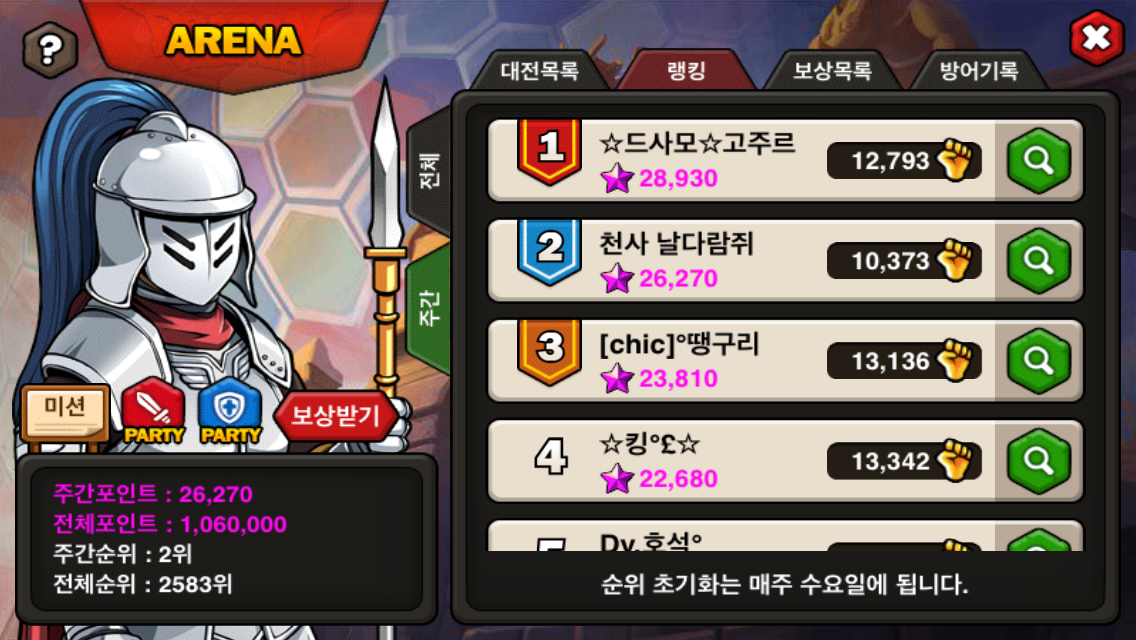Tap the fist power icon for rank 1
This screenshot has width=1136, height=640.
[x=955, y=159]
